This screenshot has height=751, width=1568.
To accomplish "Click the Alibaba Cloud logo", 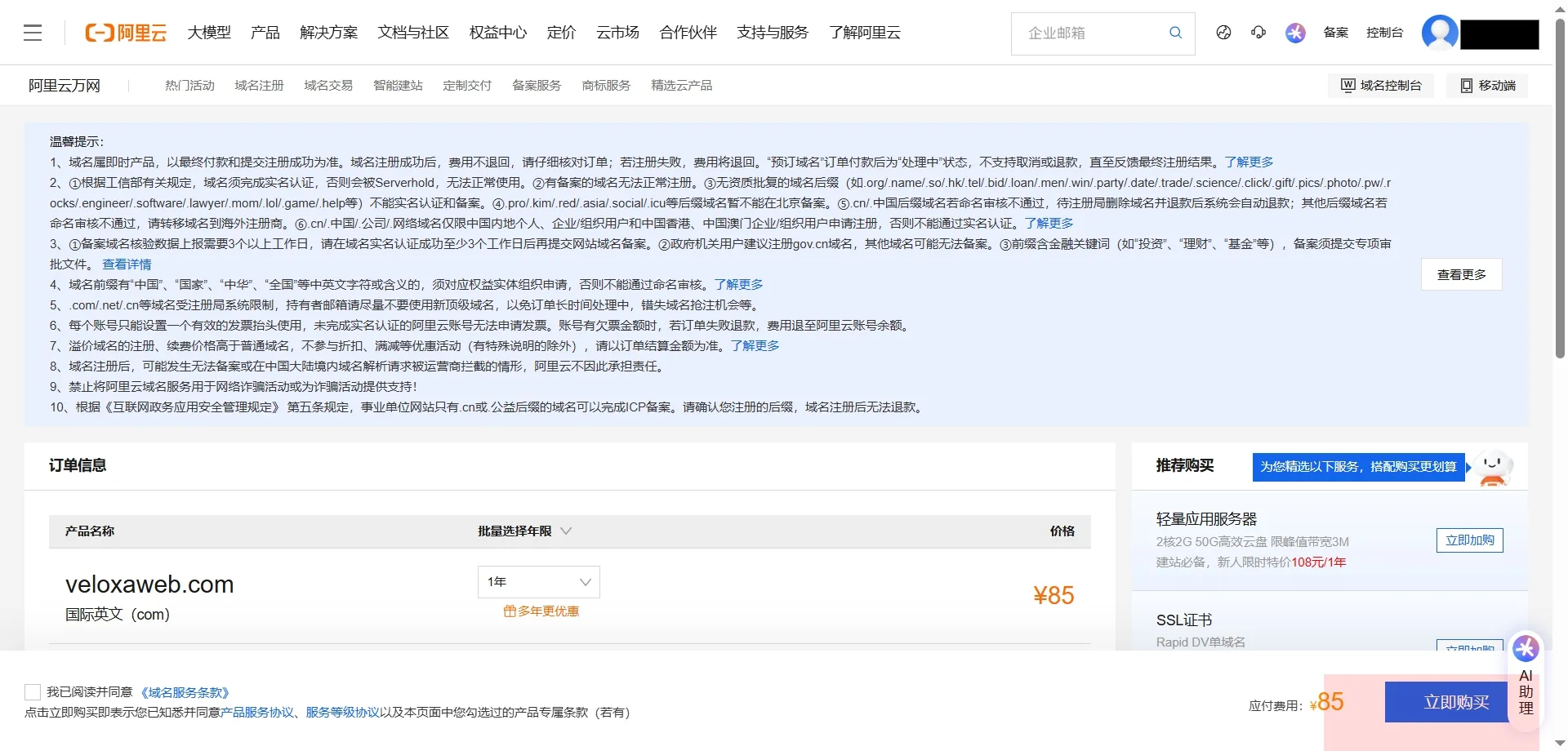I will [x=126, y=33].
